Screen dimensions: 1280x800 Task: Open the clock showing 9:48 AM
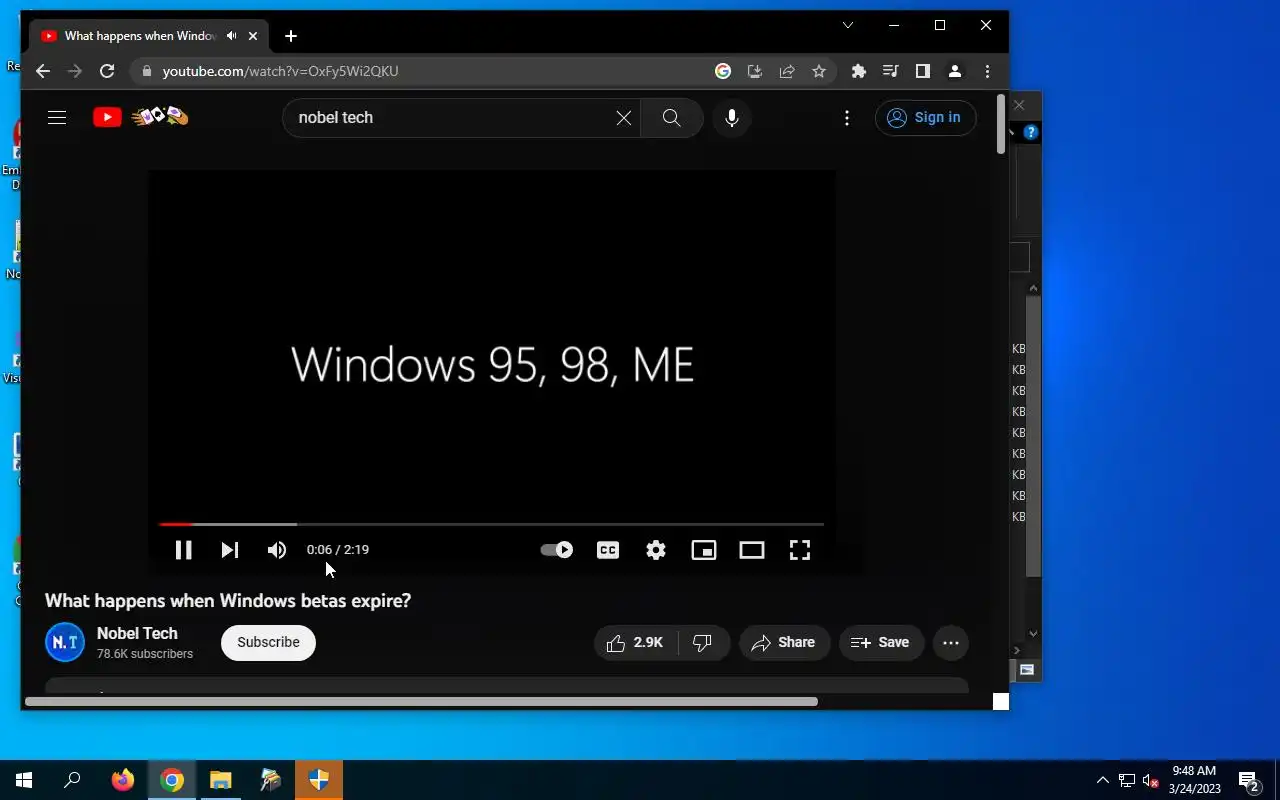pos(1195,780)
